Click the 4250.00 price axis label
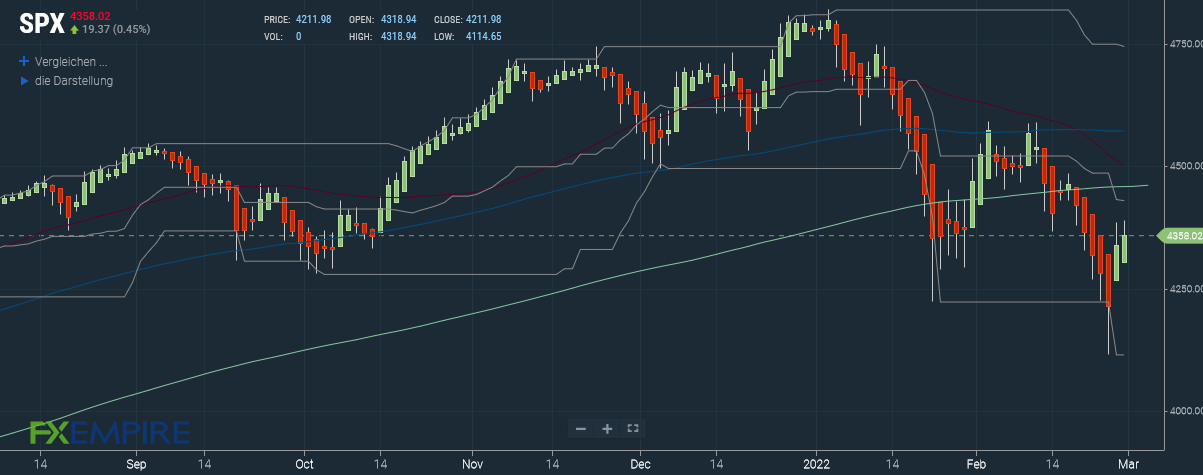 [x=1185, y=289]
